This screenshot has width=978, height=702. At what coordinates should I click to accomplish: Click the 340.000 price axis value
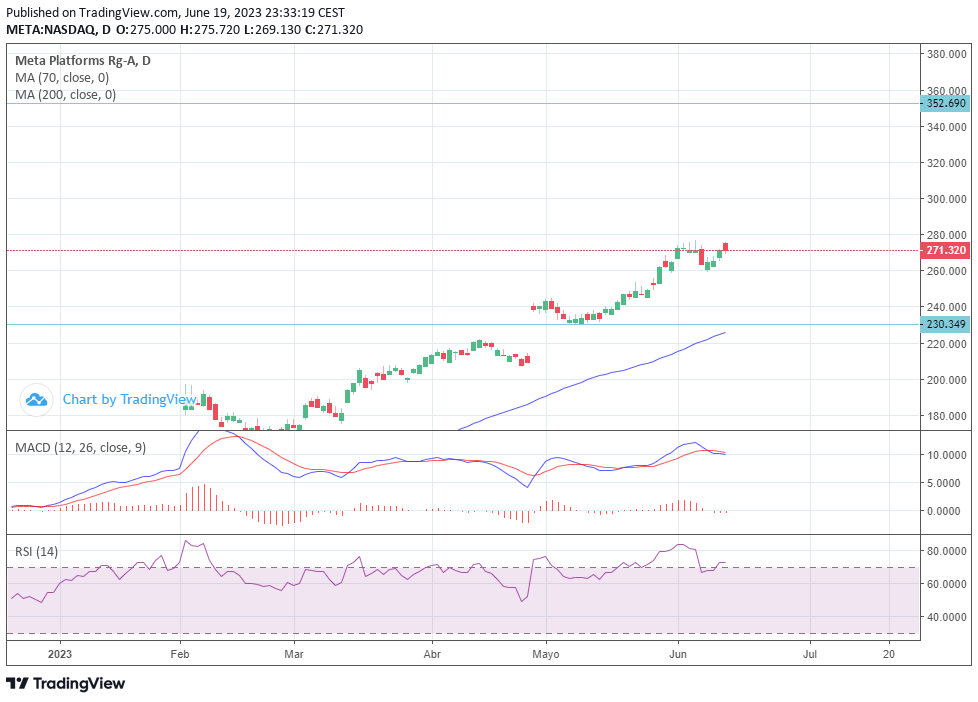tap(947, 127)
